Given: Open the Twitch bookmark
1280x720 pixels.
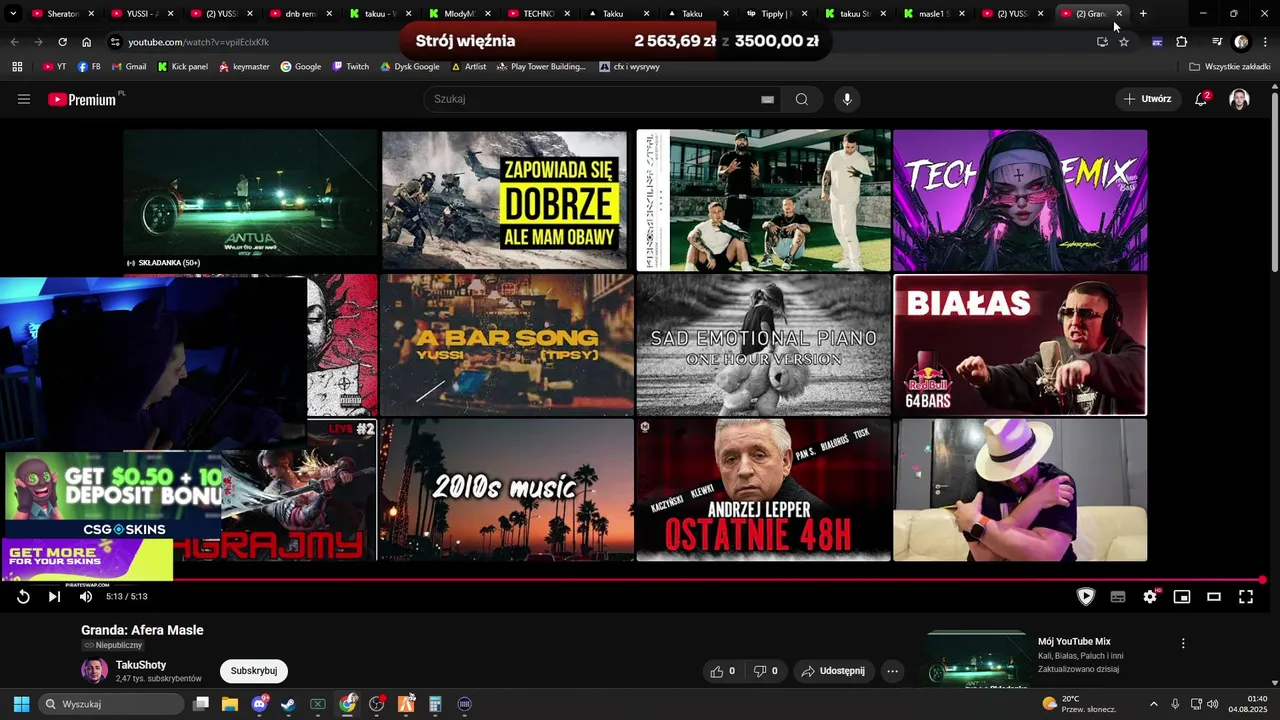Looking at the screenshot, I should pos(351,67).
